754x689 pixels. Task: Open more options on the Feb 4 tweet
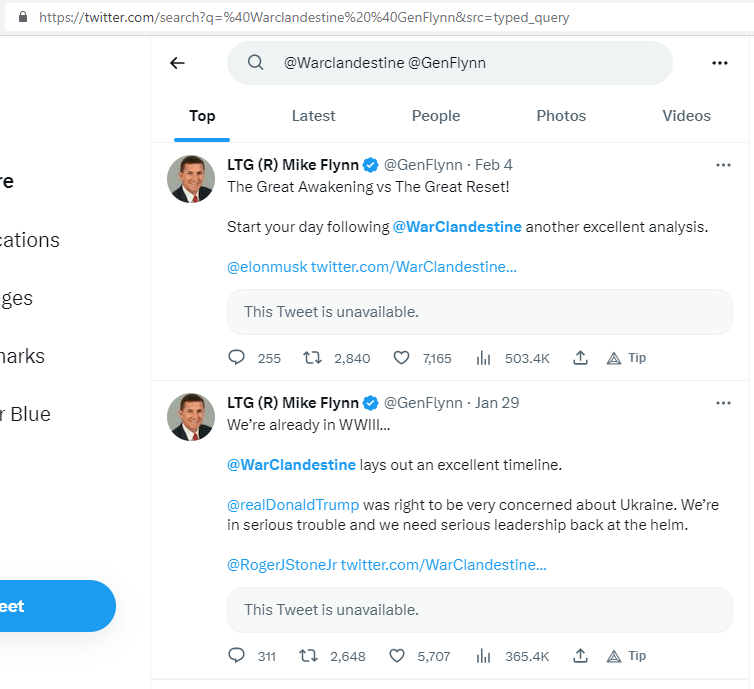[x=724, y=165]
